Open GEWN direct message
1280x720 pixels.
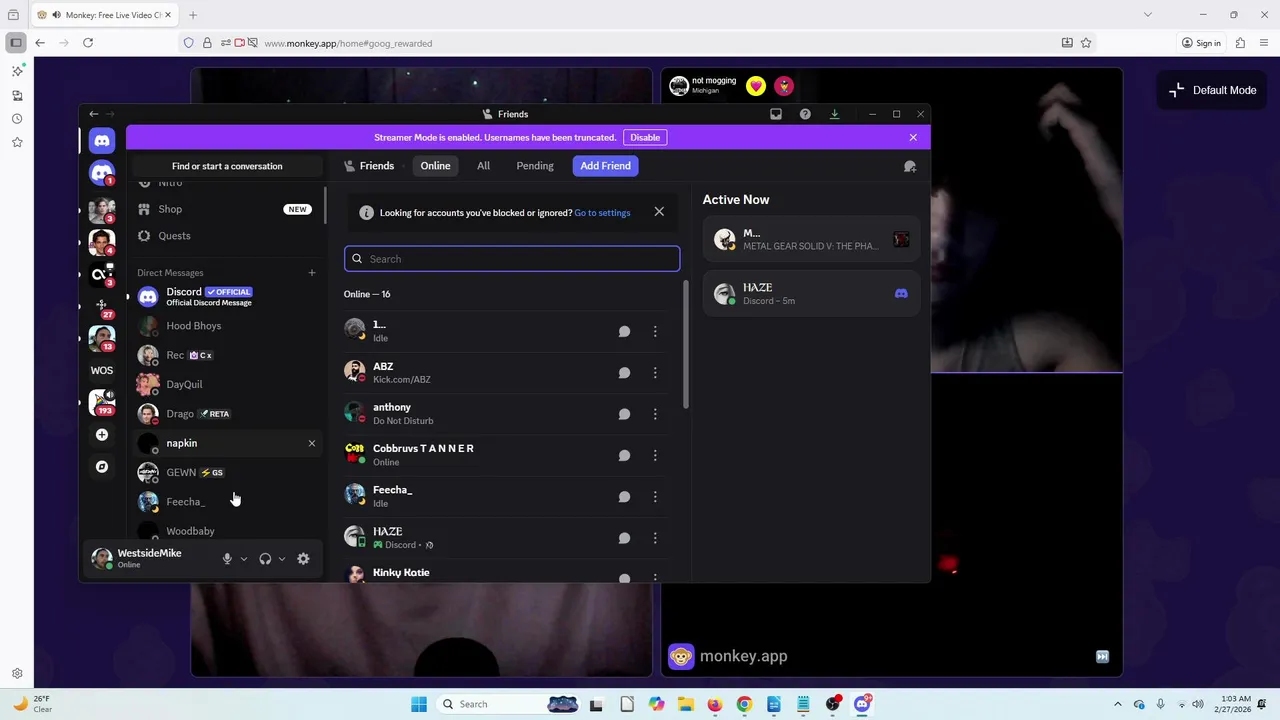click(225, 473)
